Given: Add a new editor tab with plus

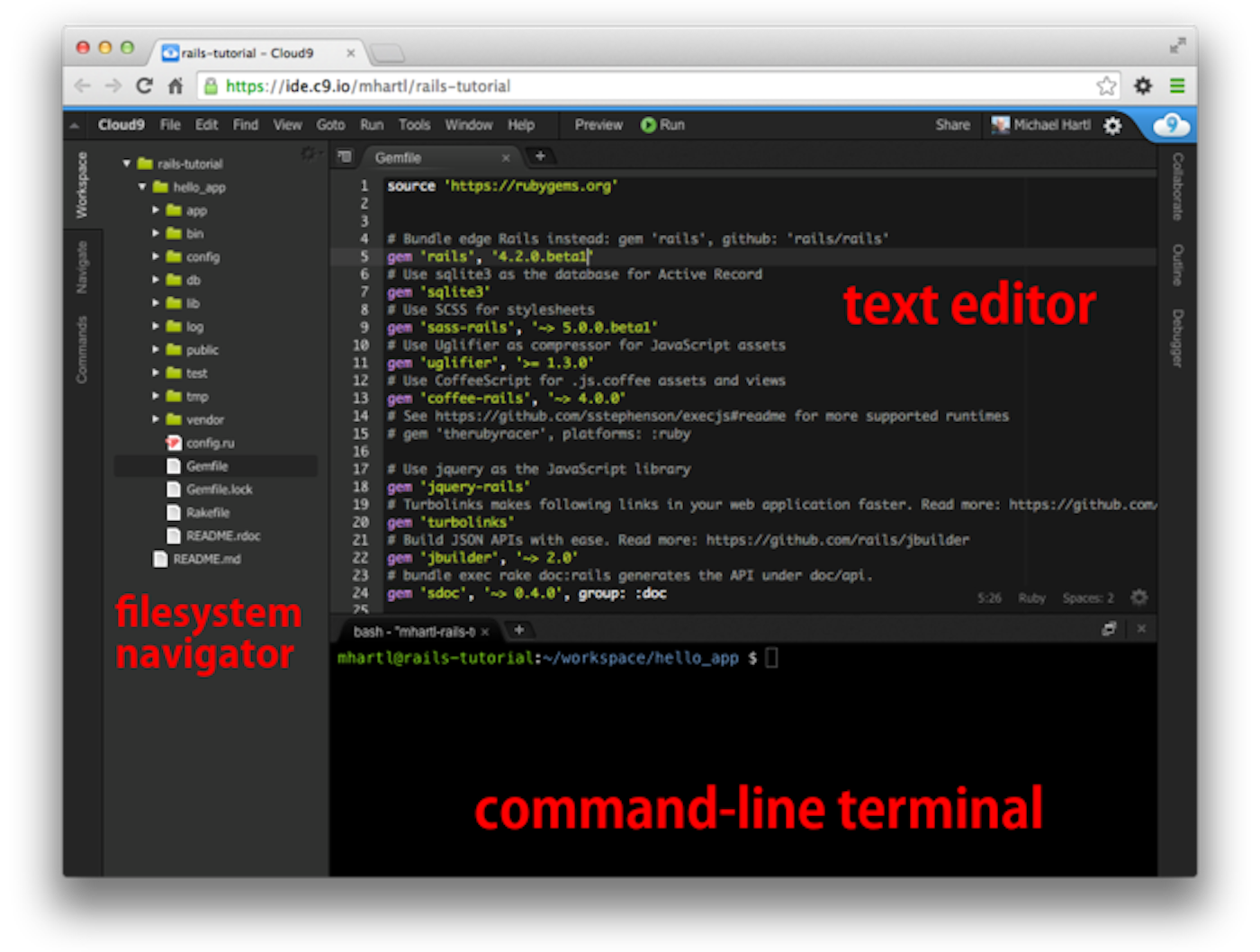Looking at the screenshot, I should click(x=540, y=157).
